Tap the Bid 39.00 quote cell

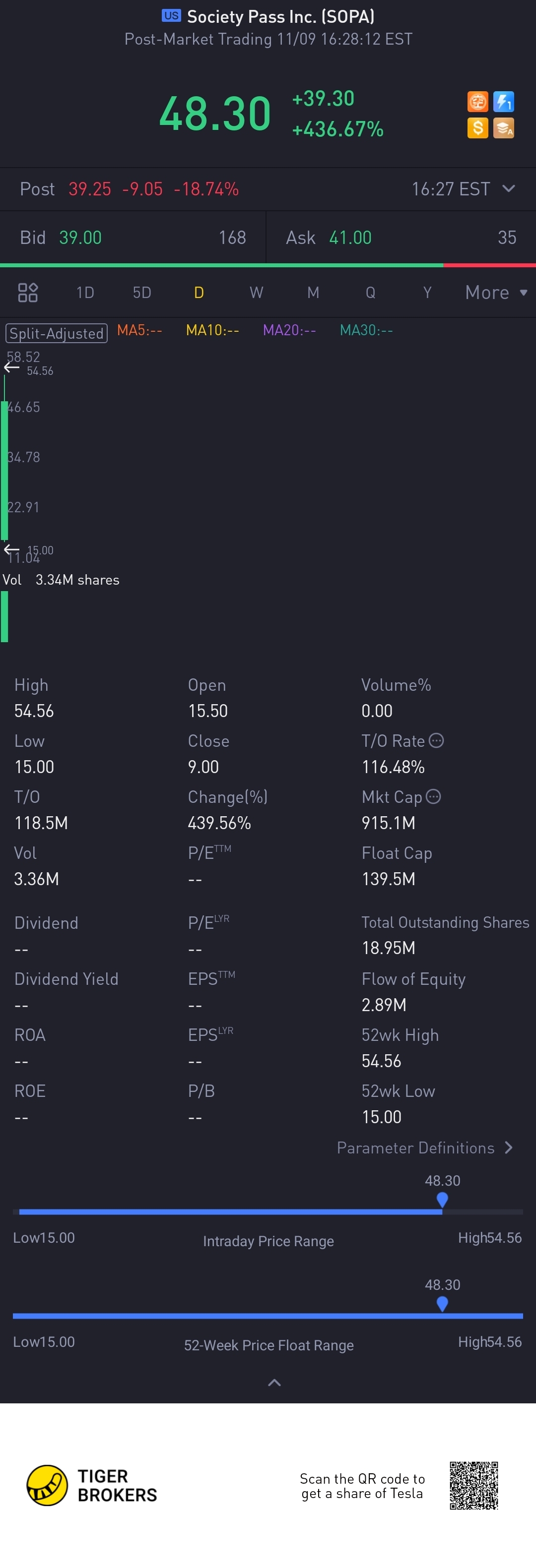(133, 238)
